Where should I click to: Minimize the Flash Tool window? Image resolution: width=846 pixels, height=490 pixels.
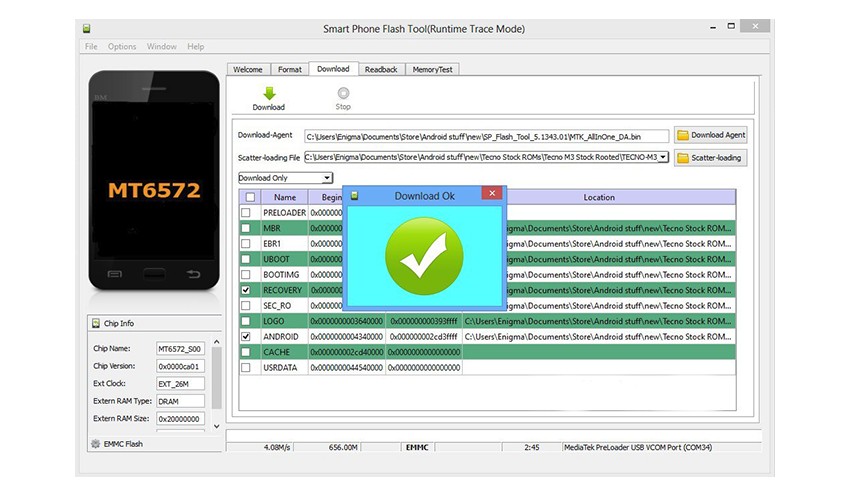coord(713,26)
